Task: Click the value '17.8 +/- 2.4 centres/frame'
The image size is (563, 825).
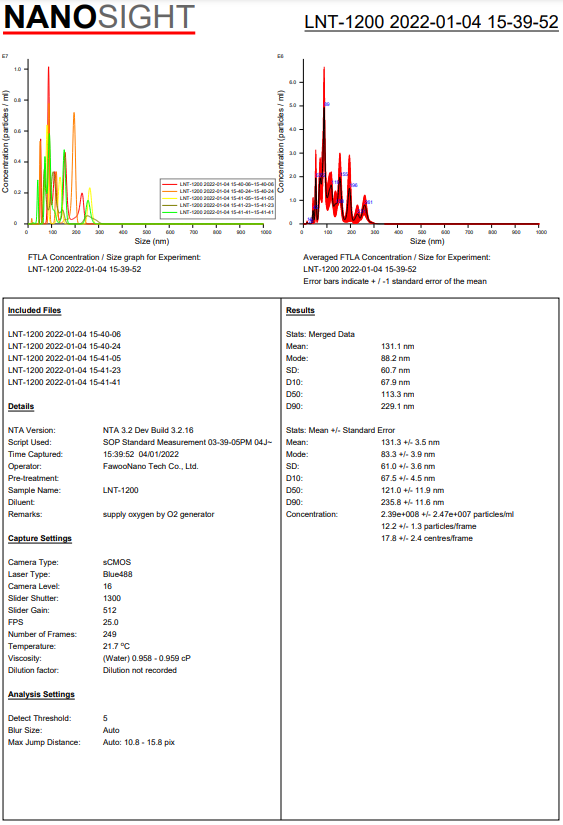Action: pos(427,538)
